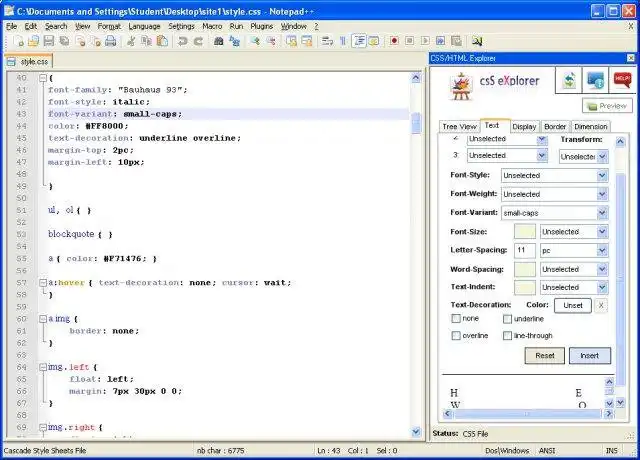Screen dimensions: 640x460
Task: Open the font family row 3 dropdown
Action: click(507, 156)
